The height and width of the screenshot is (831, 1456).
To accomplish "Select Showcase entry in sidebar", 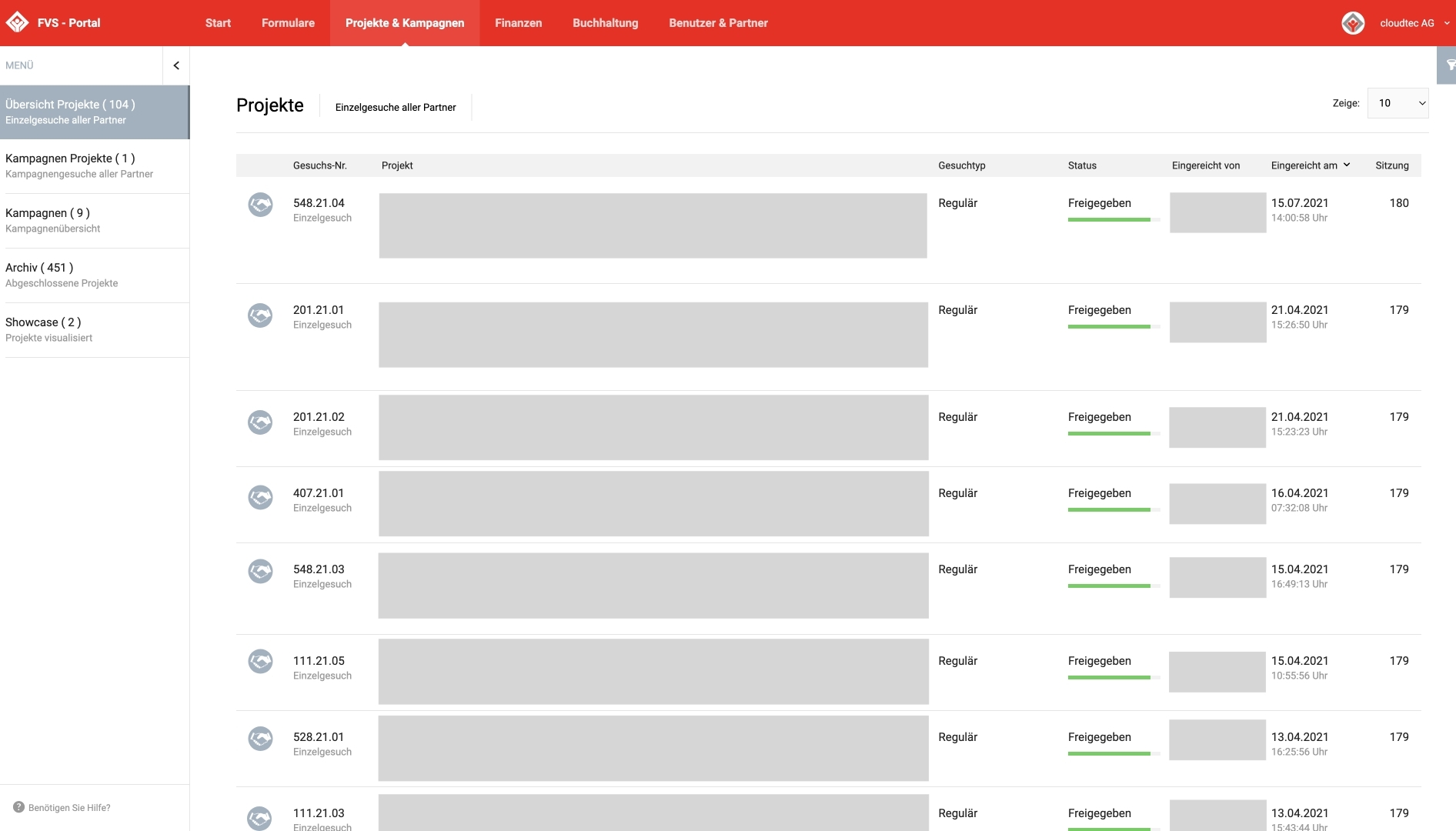I will pos(48,329).
